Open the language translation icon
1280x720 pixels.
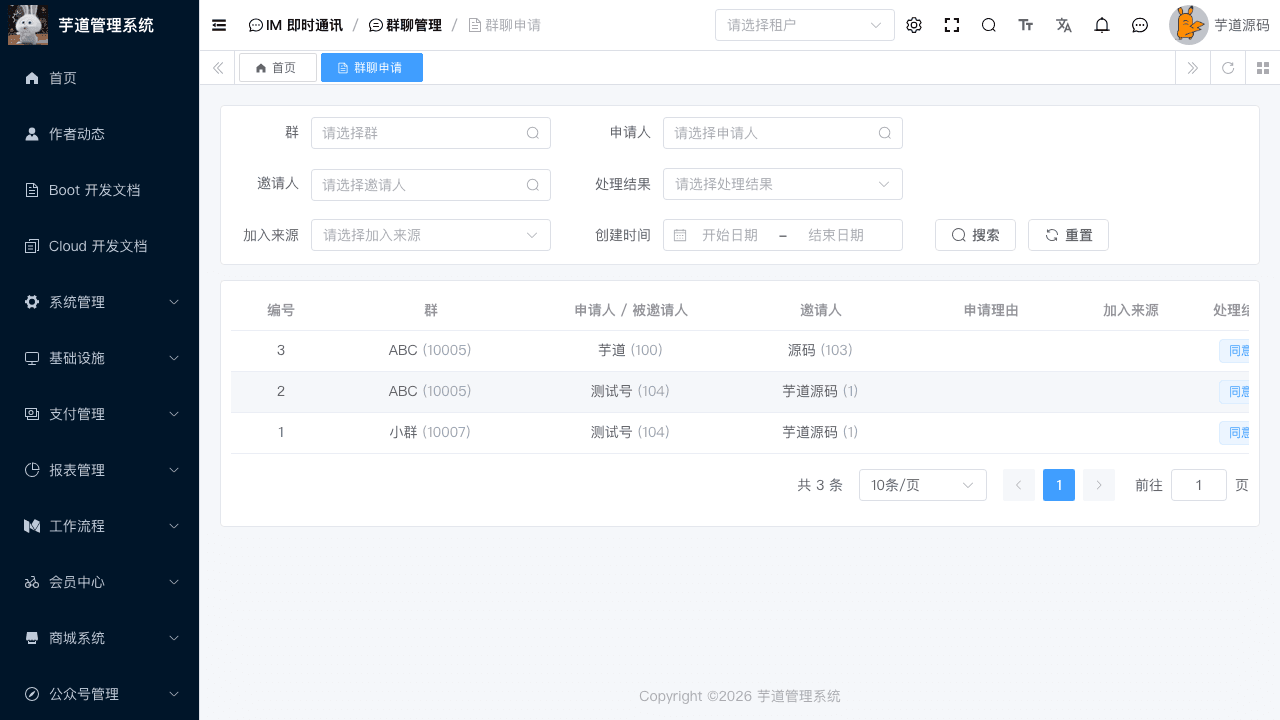(1064, 25)
